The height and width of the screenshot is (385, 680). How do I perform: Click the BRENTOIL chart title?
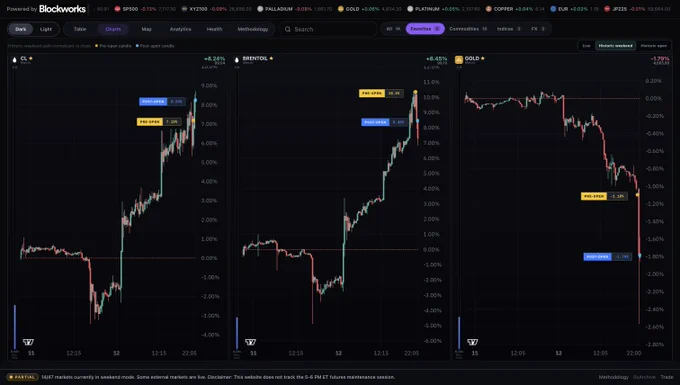[255, 58]
